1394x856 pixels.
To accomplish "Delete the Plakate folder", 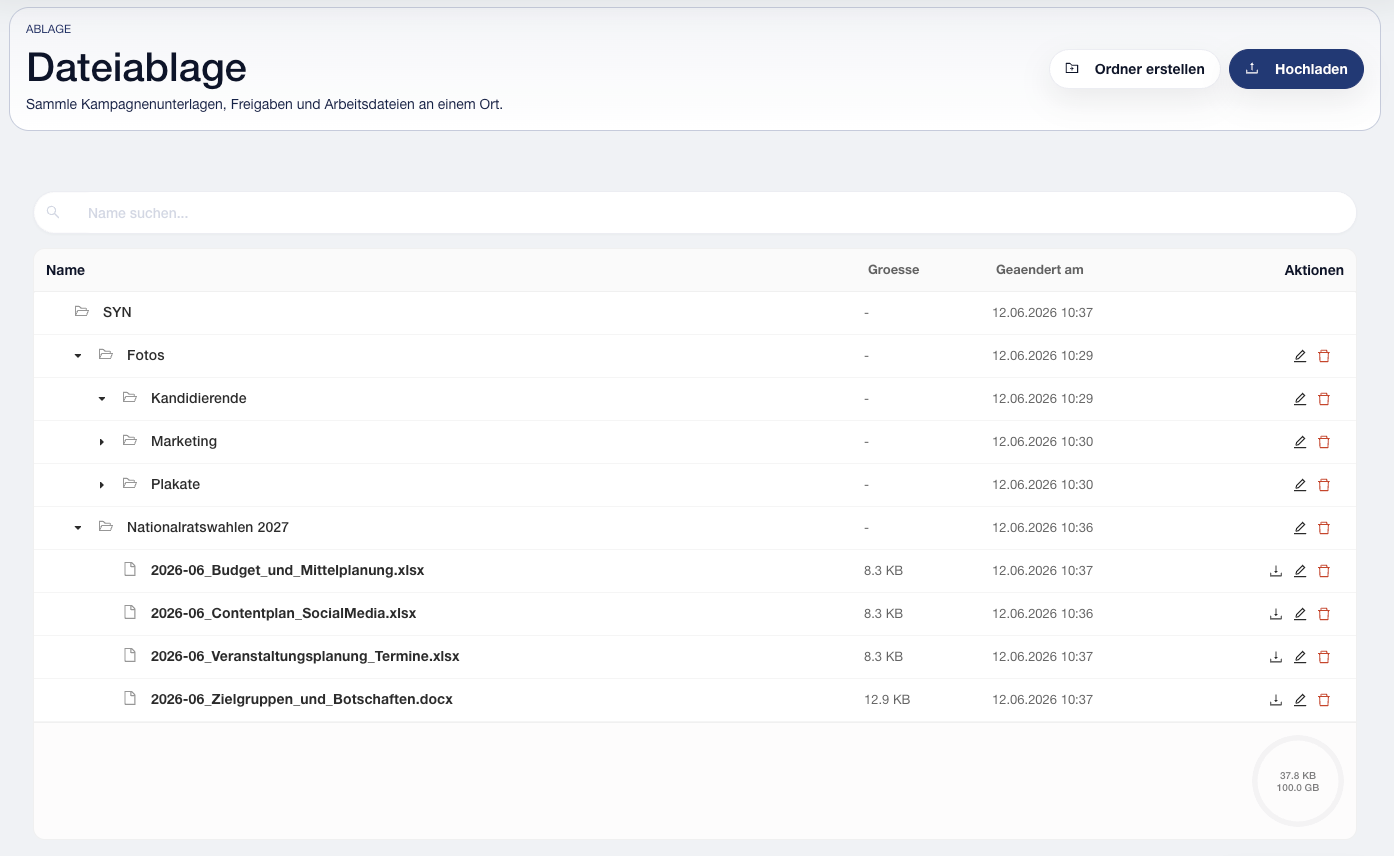I will pyautogui.click(x=1324, y=485).
